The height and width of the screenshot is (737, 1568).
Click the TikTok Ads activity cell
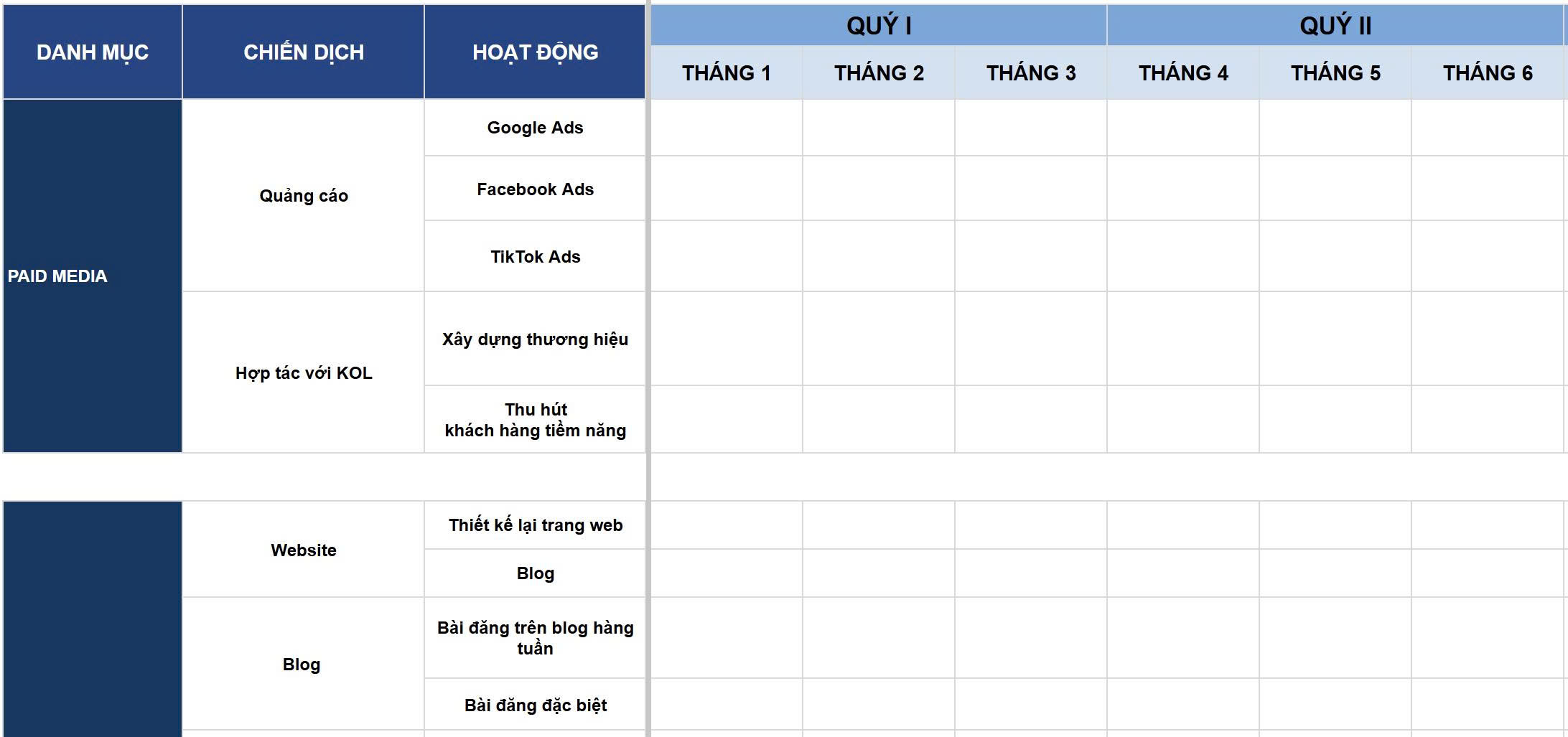pyautogui.click(x=535, y=256)
